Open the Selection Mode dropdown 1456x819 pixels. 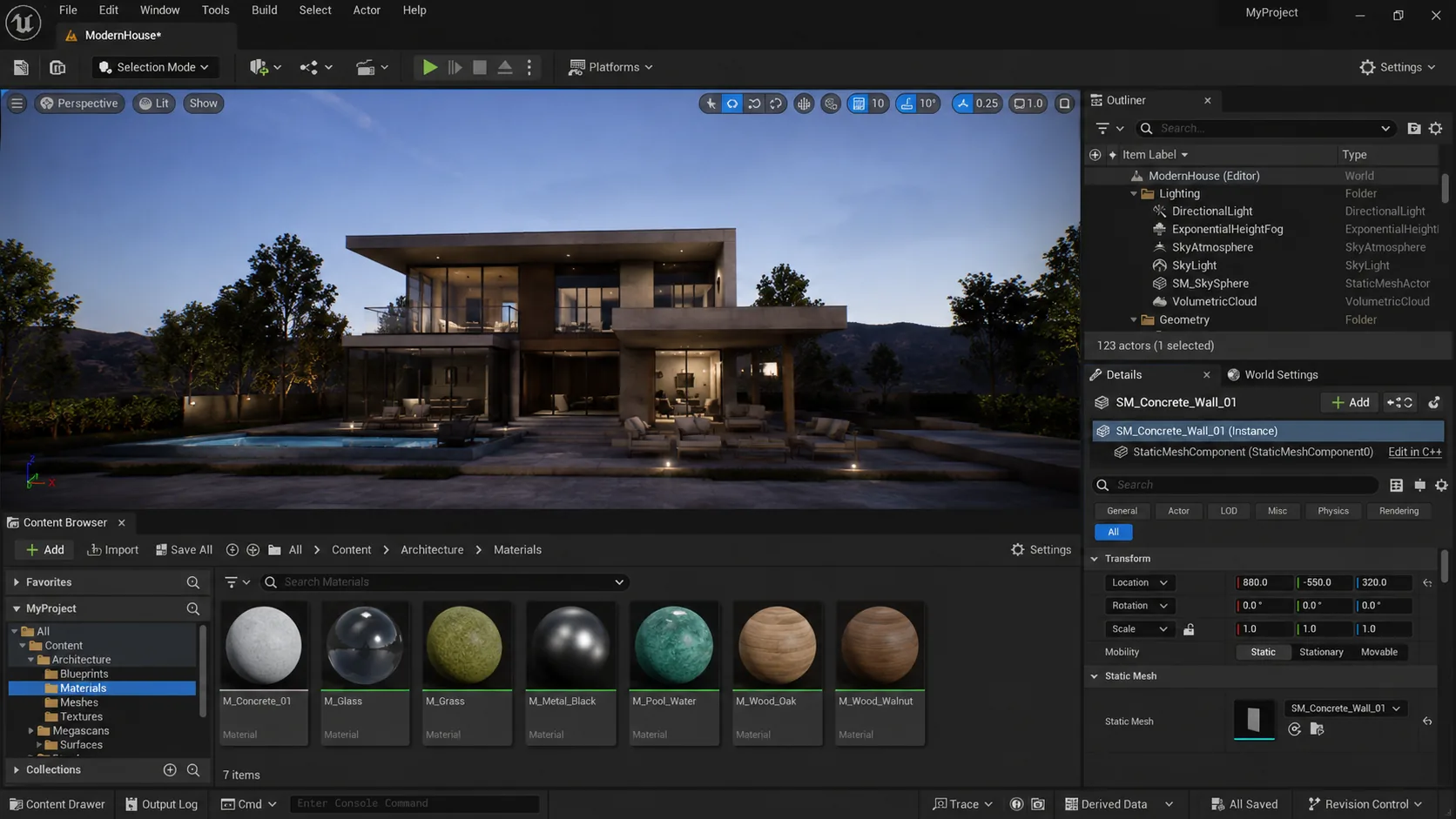coord(154,67)
